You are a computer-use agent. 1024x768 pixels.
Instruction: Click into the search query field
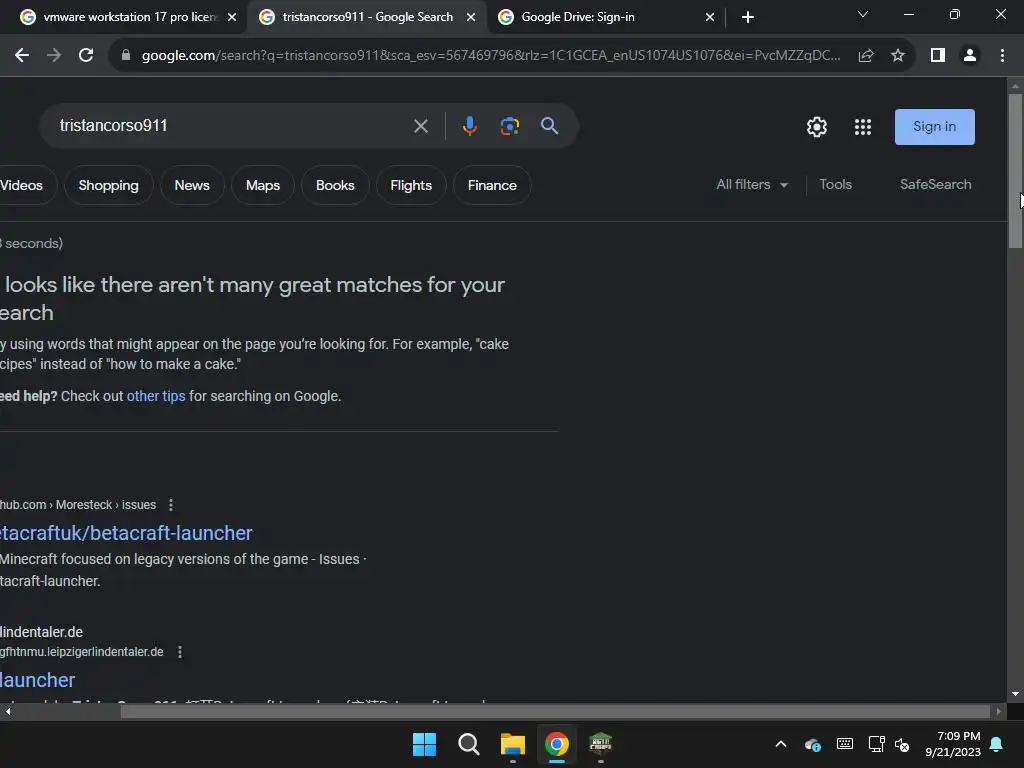(229, 125)
